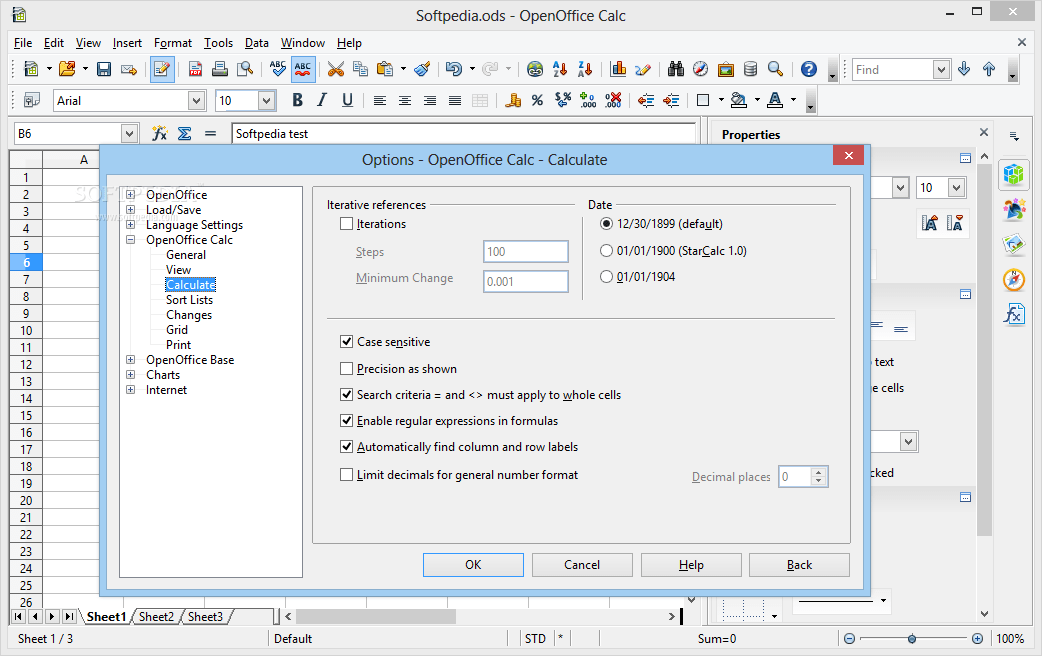The height and width of the screenshot is (656, 1042).
Task: Expand the Charts tree node
Action: [131, 375]
